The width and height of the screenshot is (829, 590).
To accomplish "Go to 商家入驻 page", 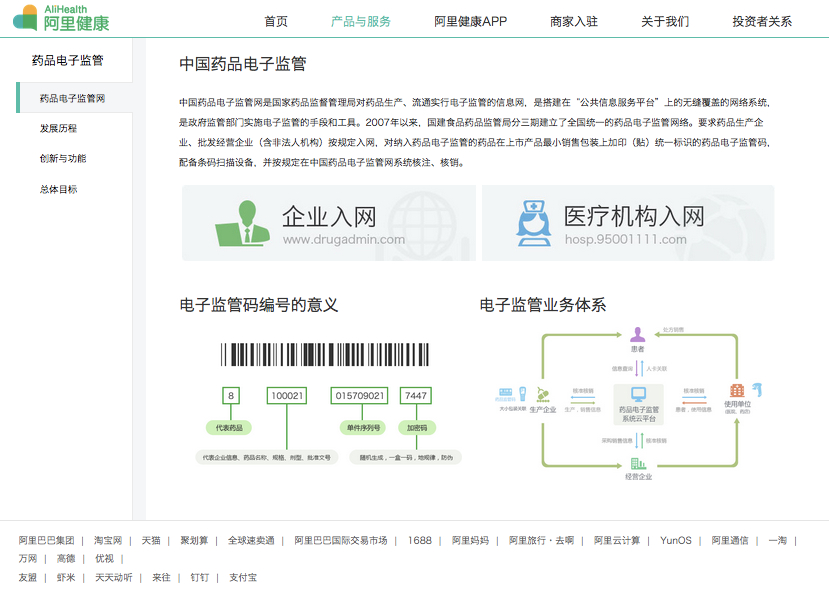I will coord(574,22).
